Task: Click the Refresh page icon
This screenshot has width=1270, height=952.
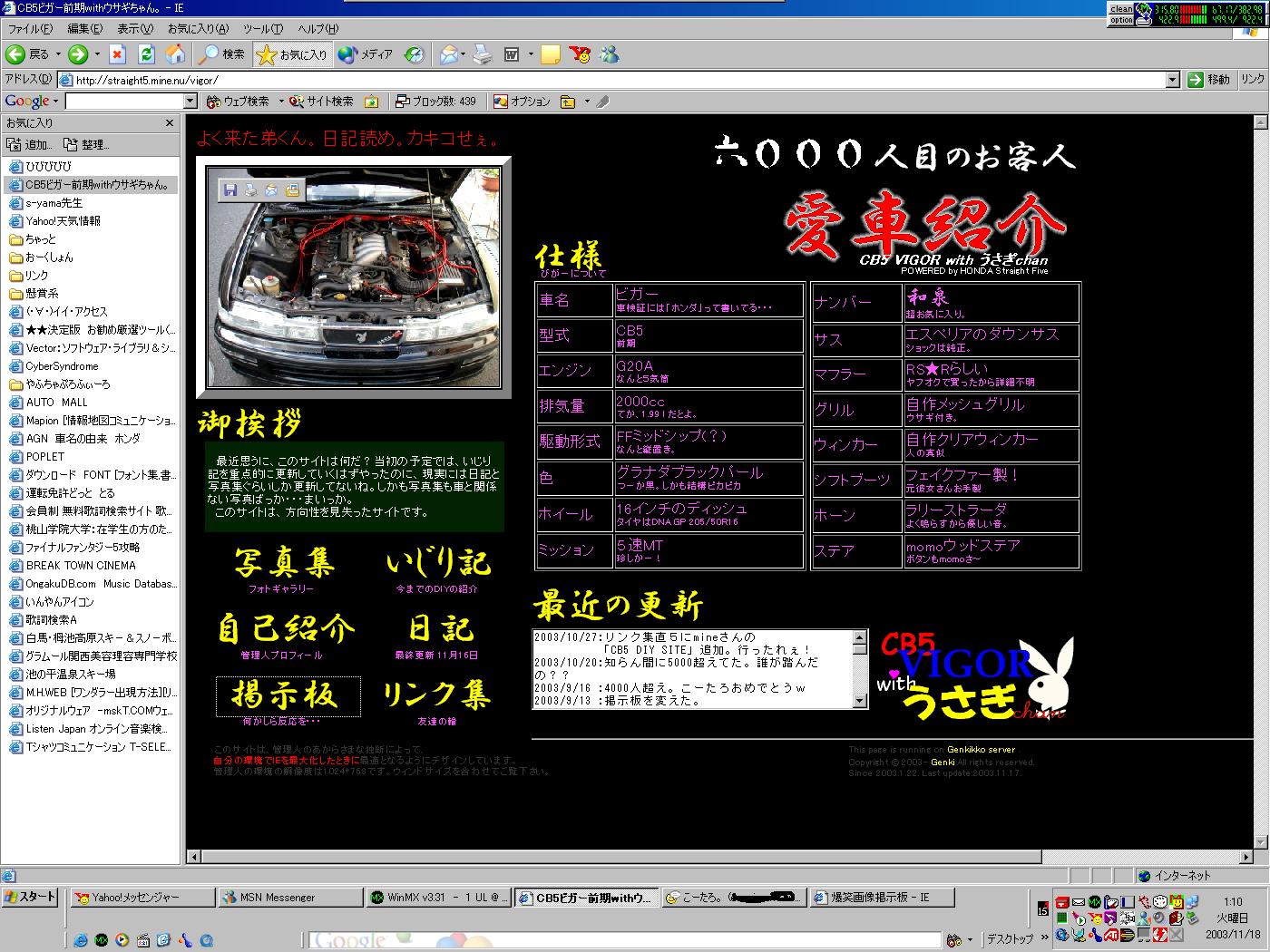Action: (146, 54)
